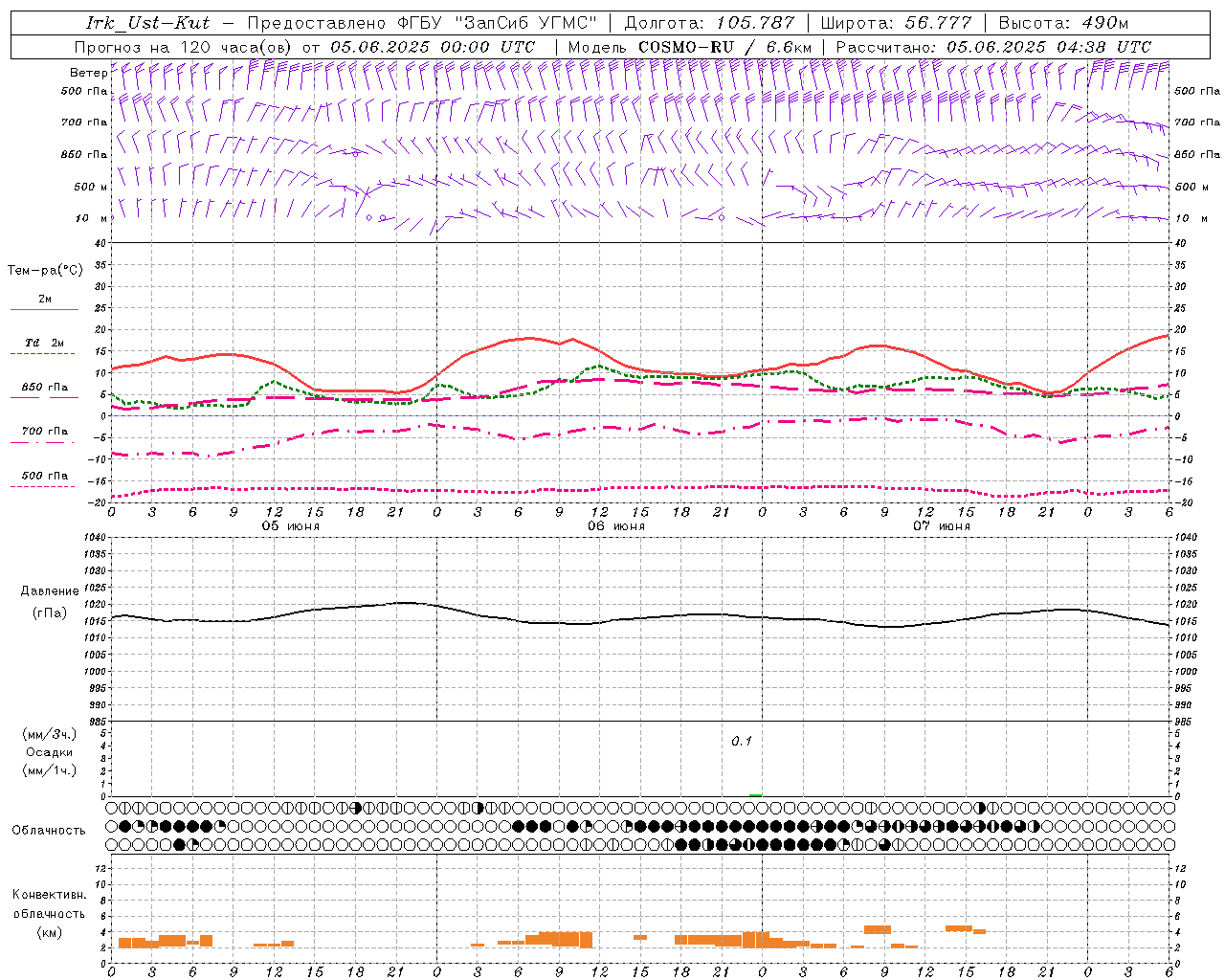Select "500 гПа" in the temperature legend
This screenshot has width=1225, height=980.
click(x=45, y=476)
